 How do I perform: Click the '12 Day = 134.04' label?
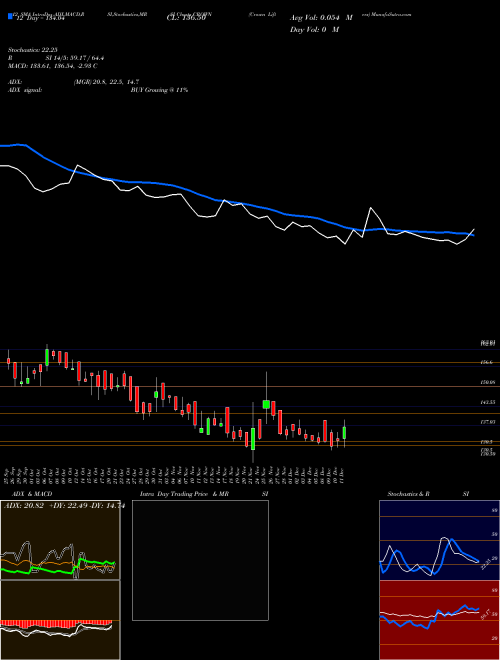pos(40,19)
